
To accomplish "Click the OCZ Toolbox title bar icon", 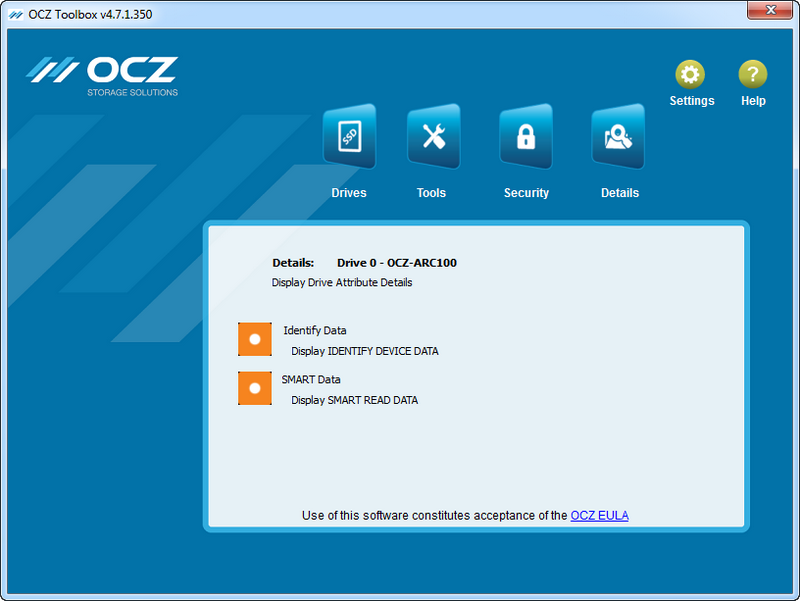I will click(16, 15).
